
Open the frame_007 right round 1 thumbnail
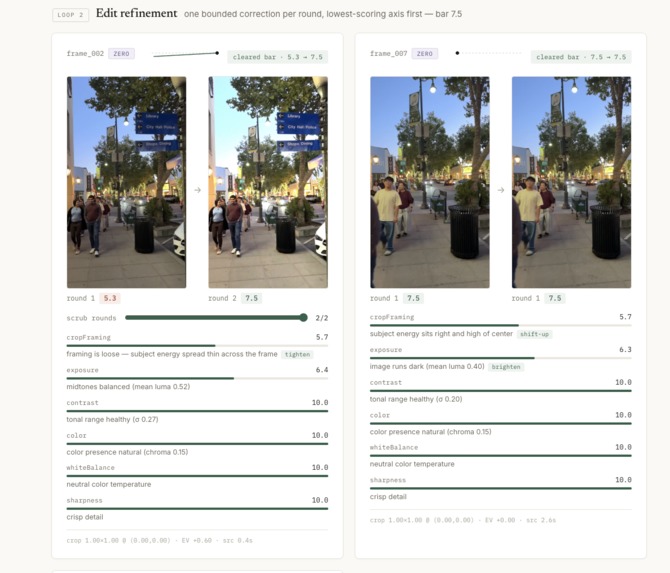pos(571,182)
